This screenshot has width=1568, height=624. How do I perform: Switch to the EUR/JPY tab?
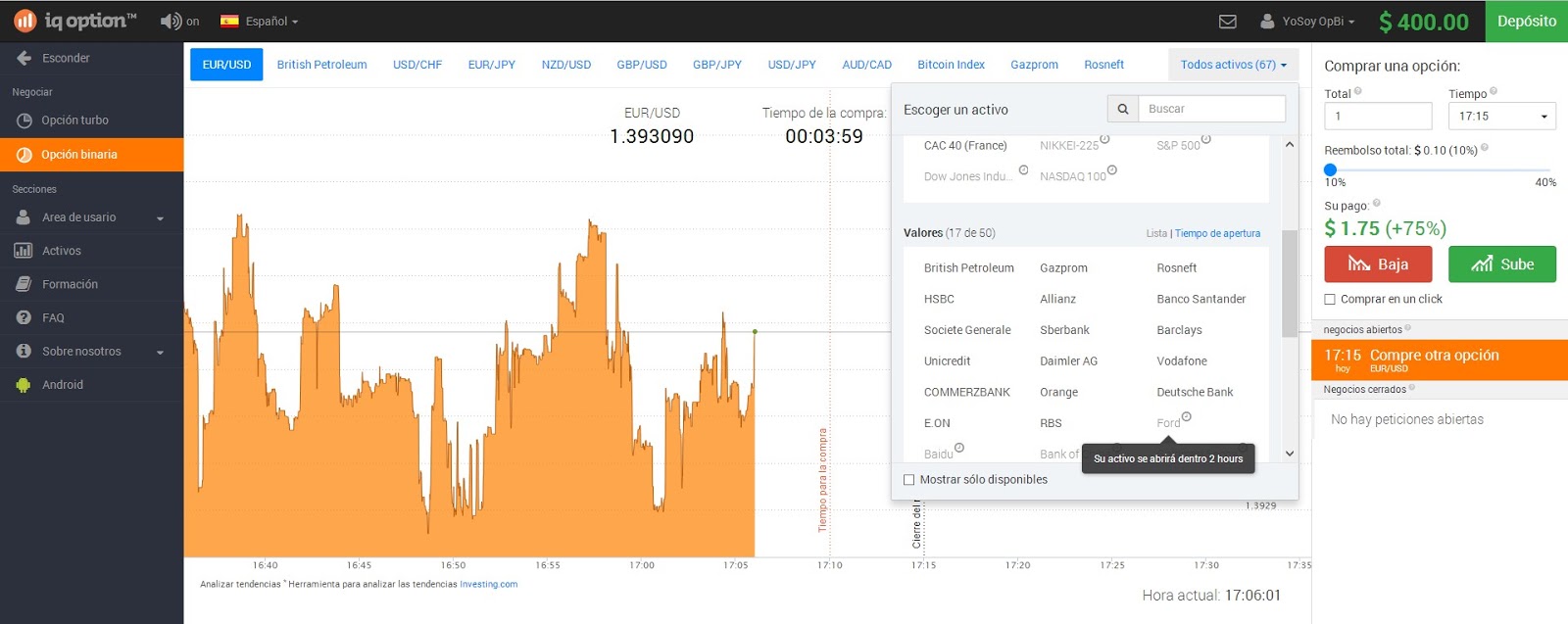click(x=492, y=65)
